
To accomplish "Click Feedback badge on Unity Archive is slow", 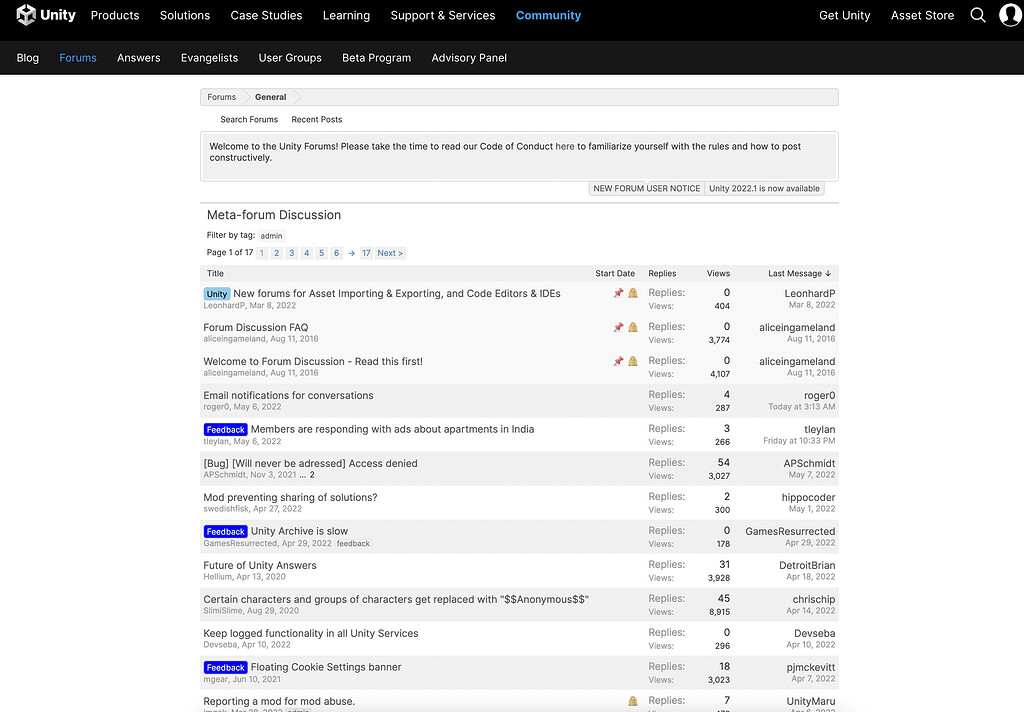I will coord(225,532).
